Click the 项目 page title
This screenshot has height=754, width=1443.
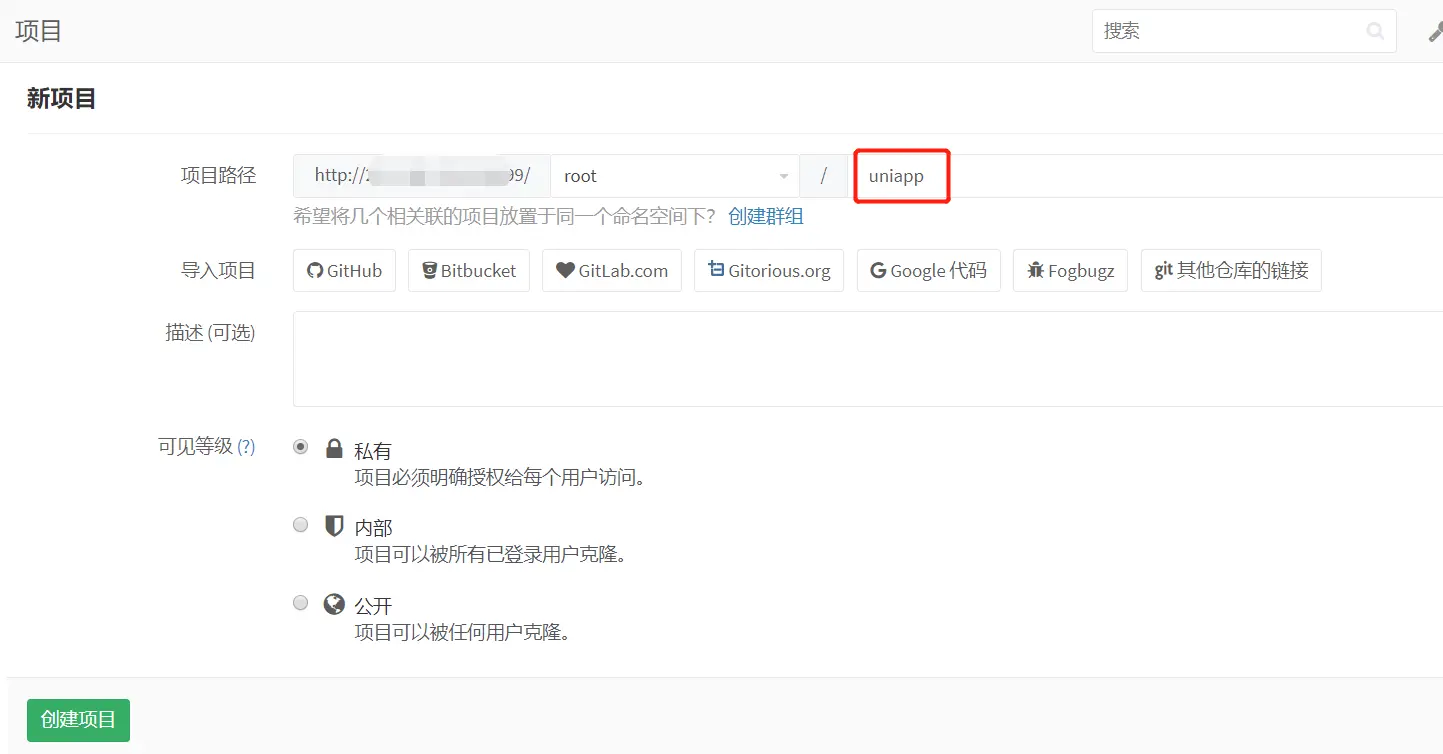(39, 31)
